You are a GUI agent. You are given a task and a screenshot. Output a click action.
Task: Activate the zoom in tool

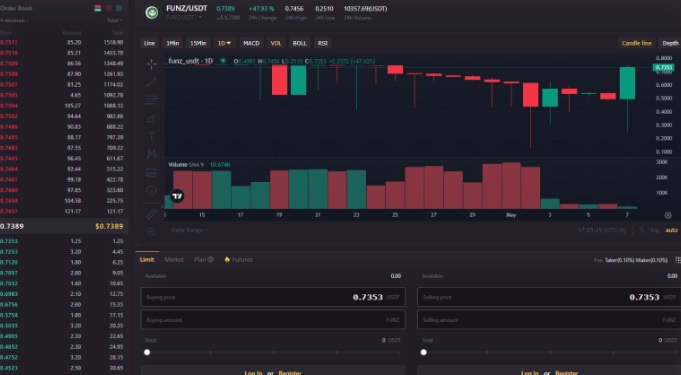[x=151, y=231]
